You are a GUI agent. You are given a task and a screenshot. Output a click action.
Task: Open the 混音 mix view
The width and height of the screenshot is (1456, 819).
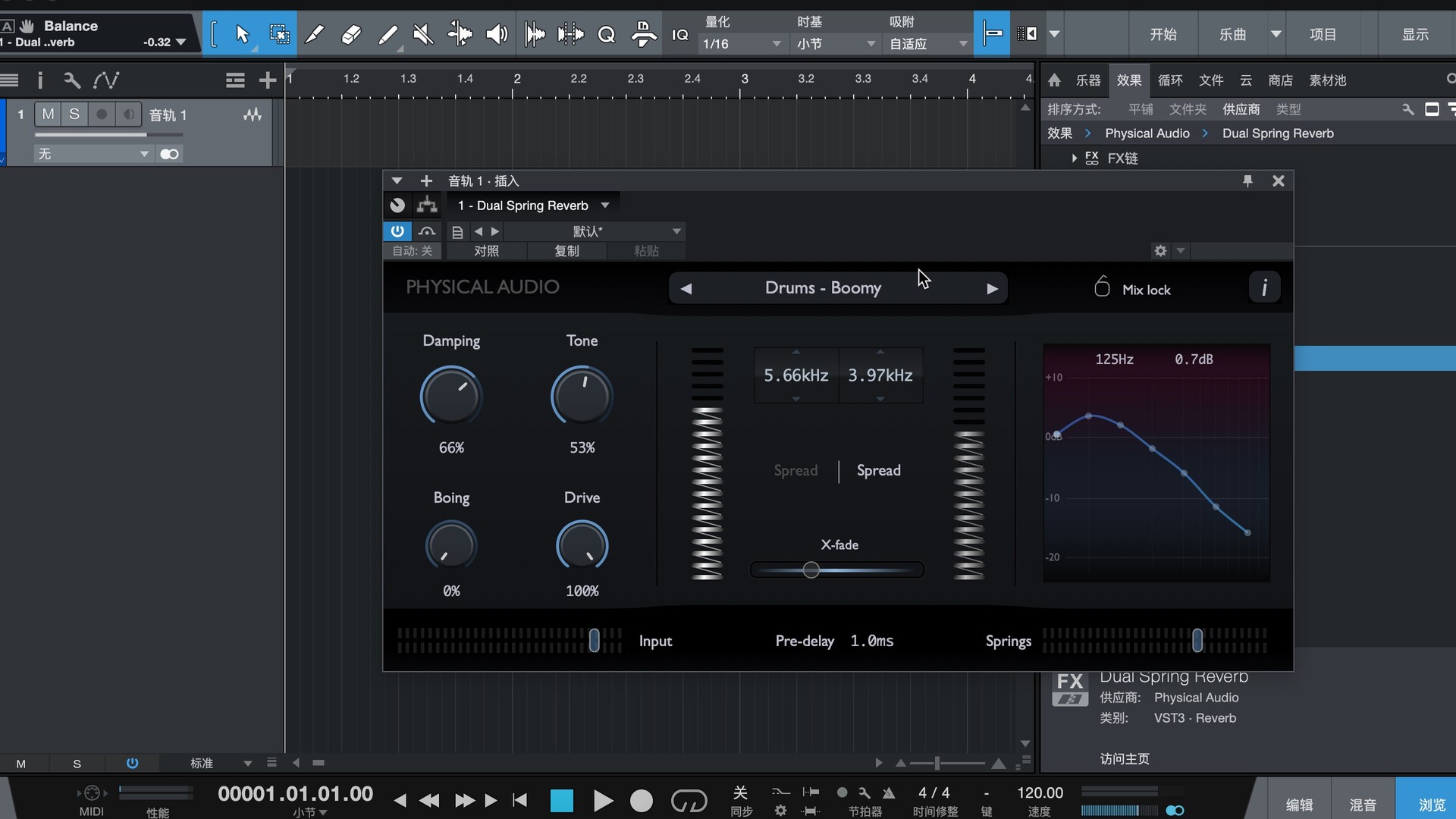point(1363,804)
